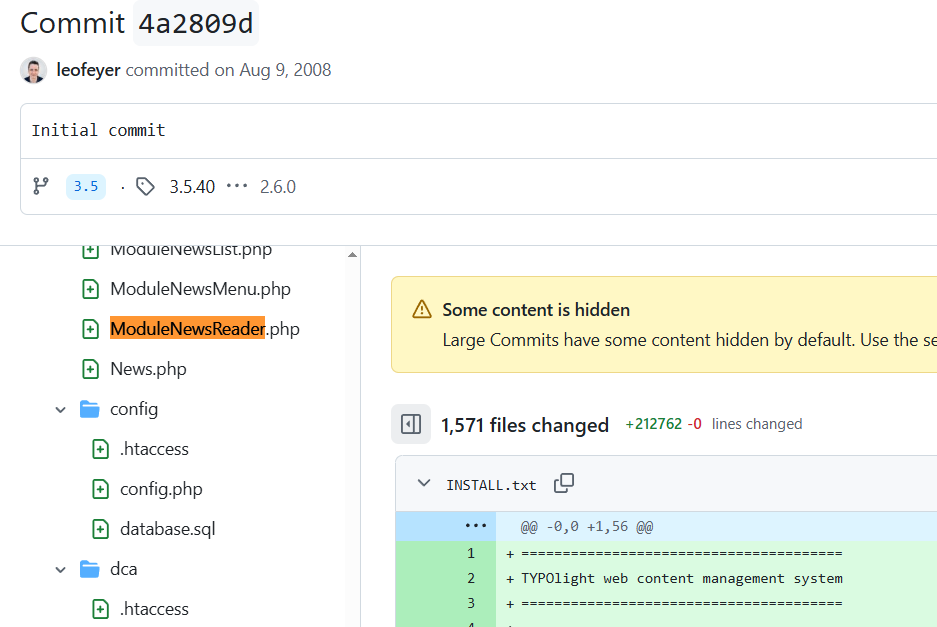Image resolution: width=937 pixels, height=627 pixels.
Task: Click the tag icon next to 3.5.40
Action: (145, 186)
